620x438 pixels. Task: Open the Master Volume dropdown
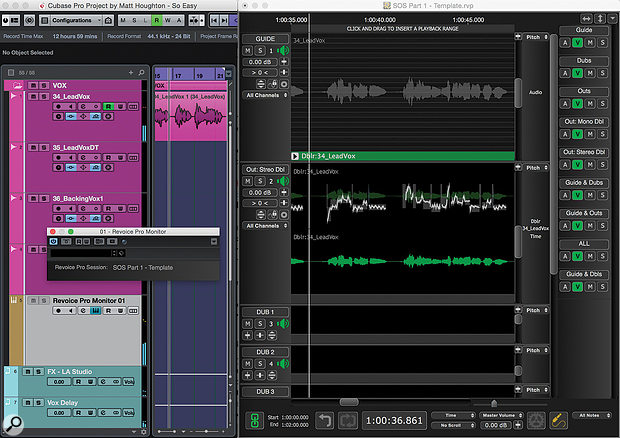pyautogui.click(x=501, y=415)
